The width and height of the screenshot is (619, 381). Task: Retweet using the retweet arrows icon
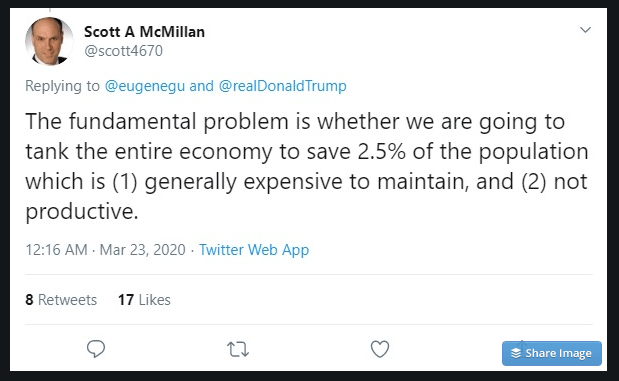[x=238, y=349]
